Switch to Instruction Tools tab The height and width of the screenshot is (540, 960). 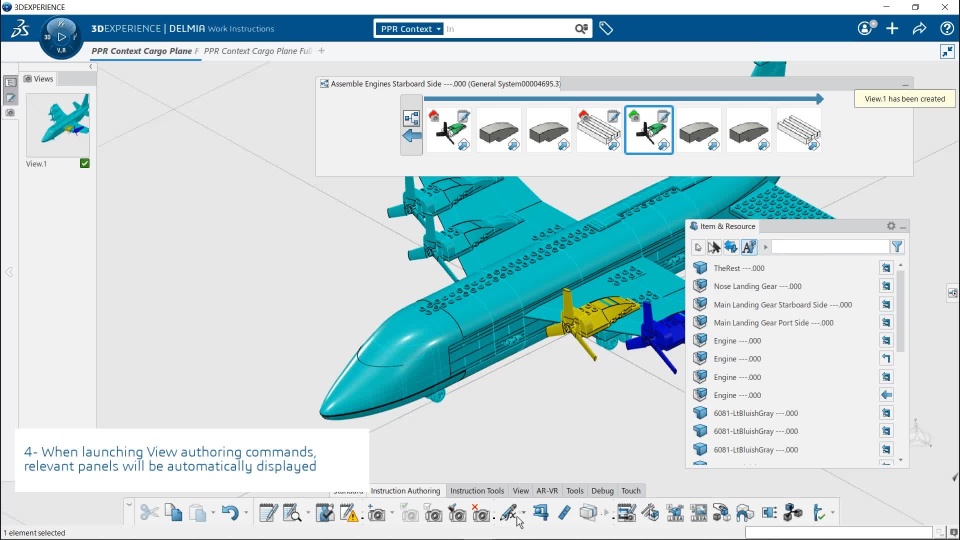click(x=477, y=490)
